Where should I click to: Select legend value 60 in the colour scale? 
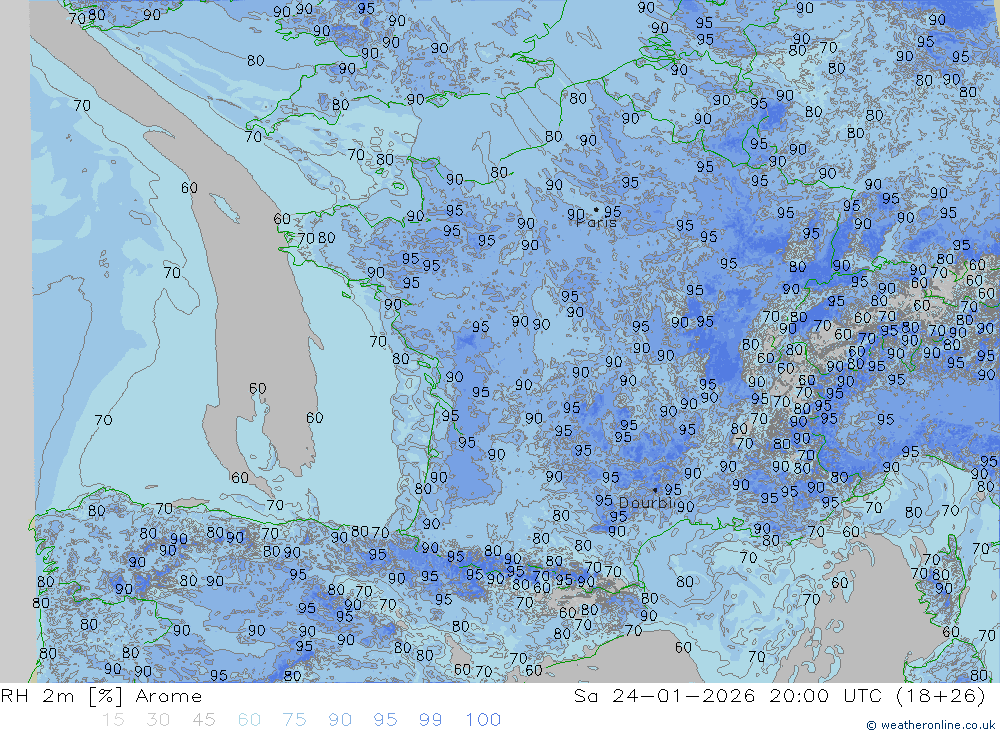click(249, 720)
